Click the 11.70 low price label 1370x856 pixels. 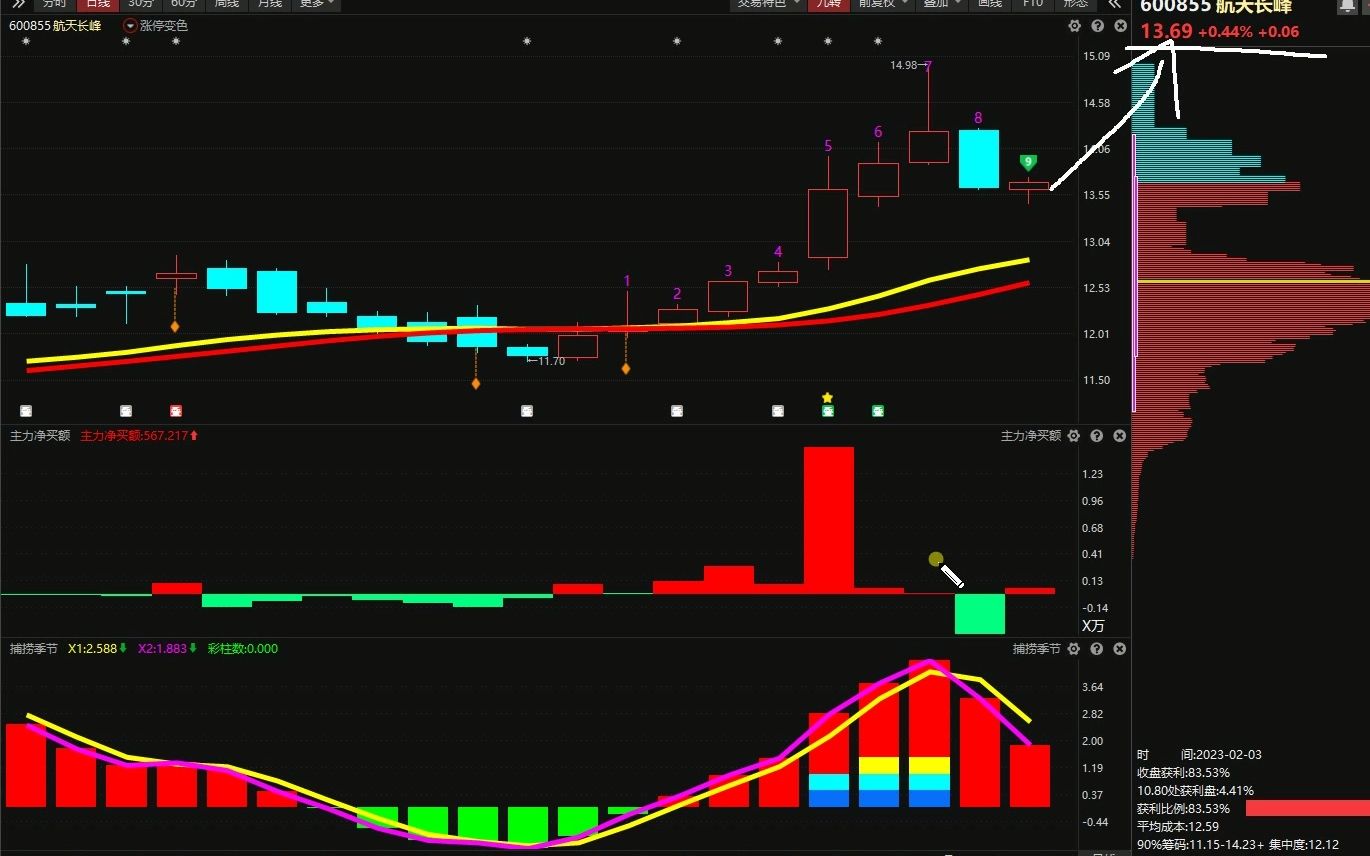click(552, 361)
